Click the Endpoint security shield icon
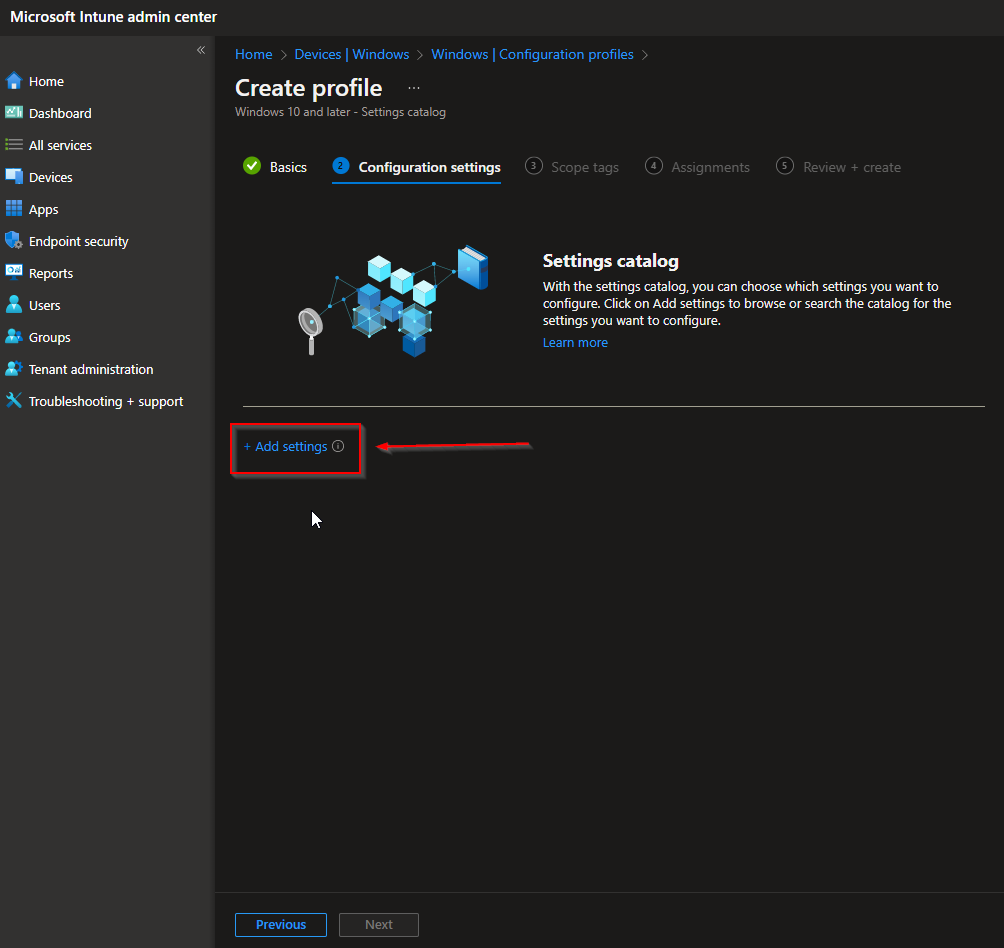Image resolution: width=1004 pixels, height=948 pixels. 13,241
